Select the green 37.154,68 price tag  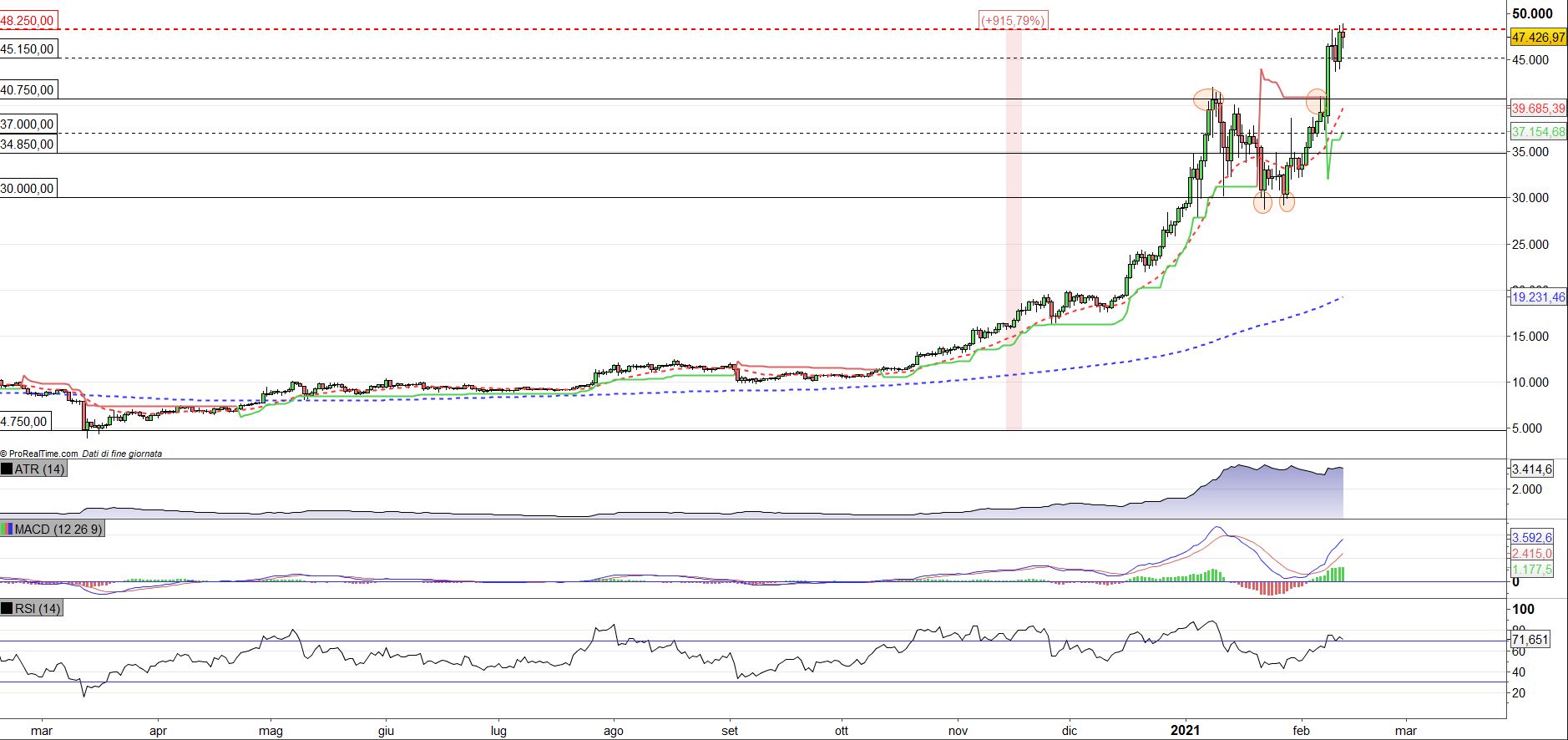point(1538,132)
